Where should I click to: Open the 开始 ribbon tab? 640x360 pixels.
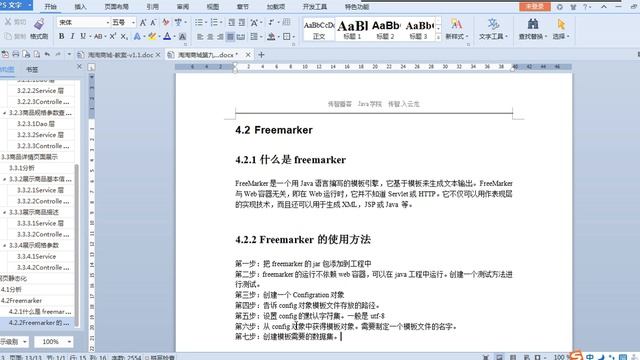[x=51, y=7]
